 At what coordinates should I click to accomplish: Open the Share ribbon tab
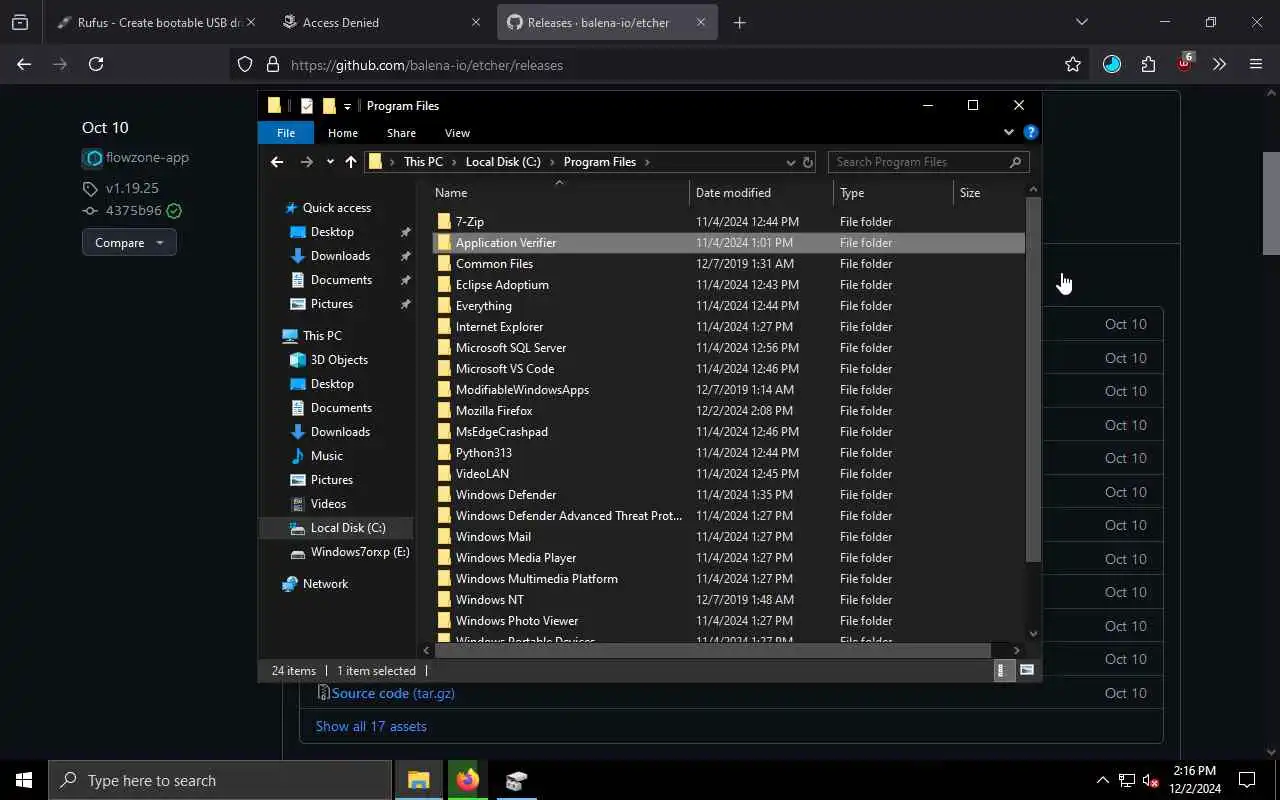click(x=401, y=132)
